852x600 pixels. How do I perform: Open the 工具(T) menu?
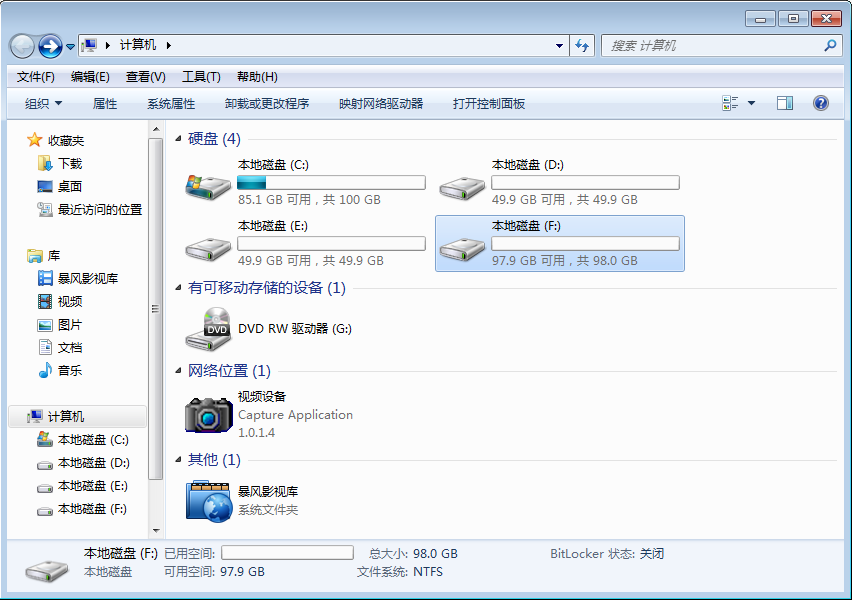[x=201, y=77]
